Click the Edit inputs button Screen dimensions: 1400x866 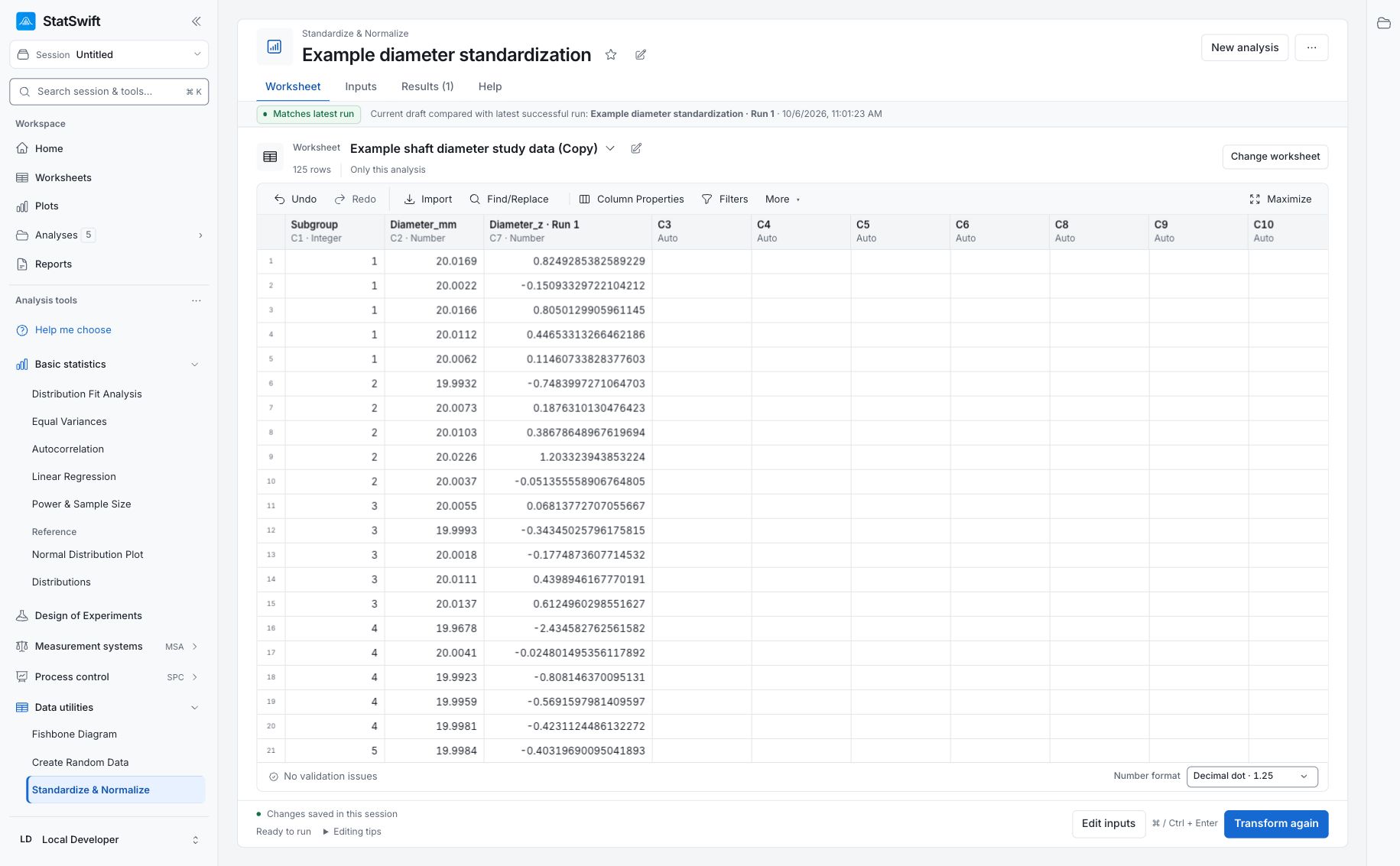click(1109, 823)
